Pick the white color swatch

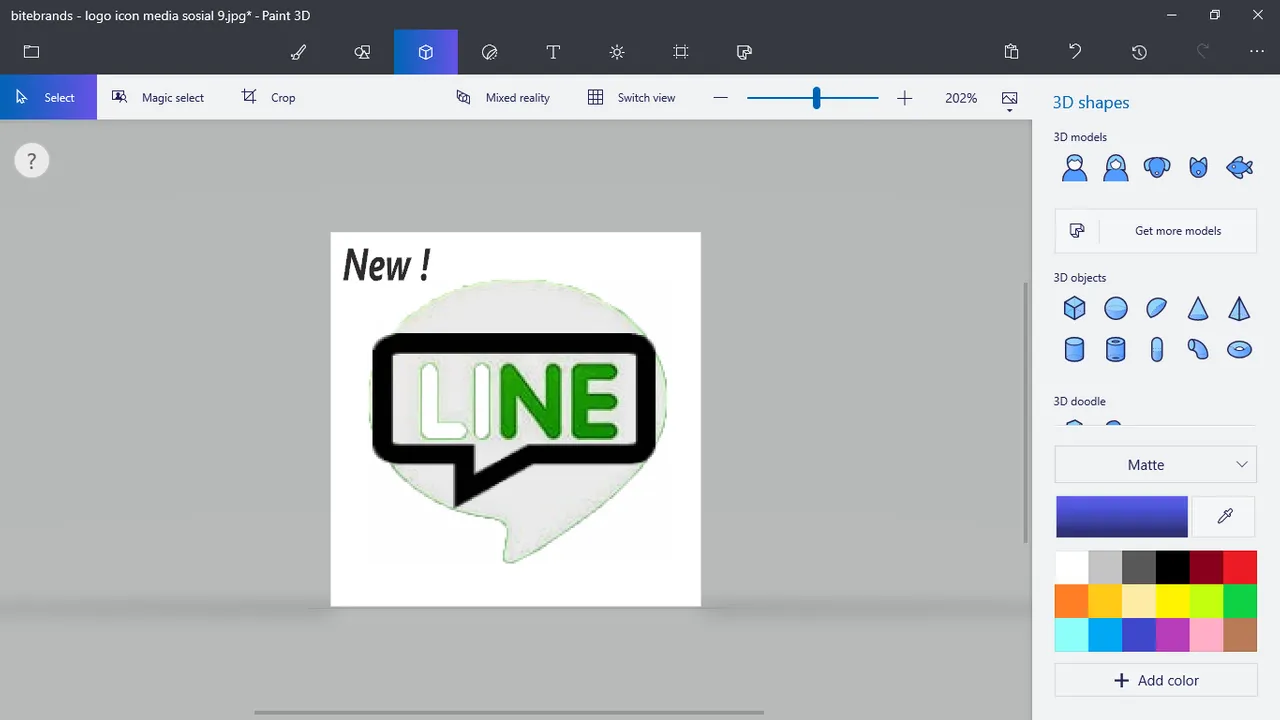click(1072, 567)
